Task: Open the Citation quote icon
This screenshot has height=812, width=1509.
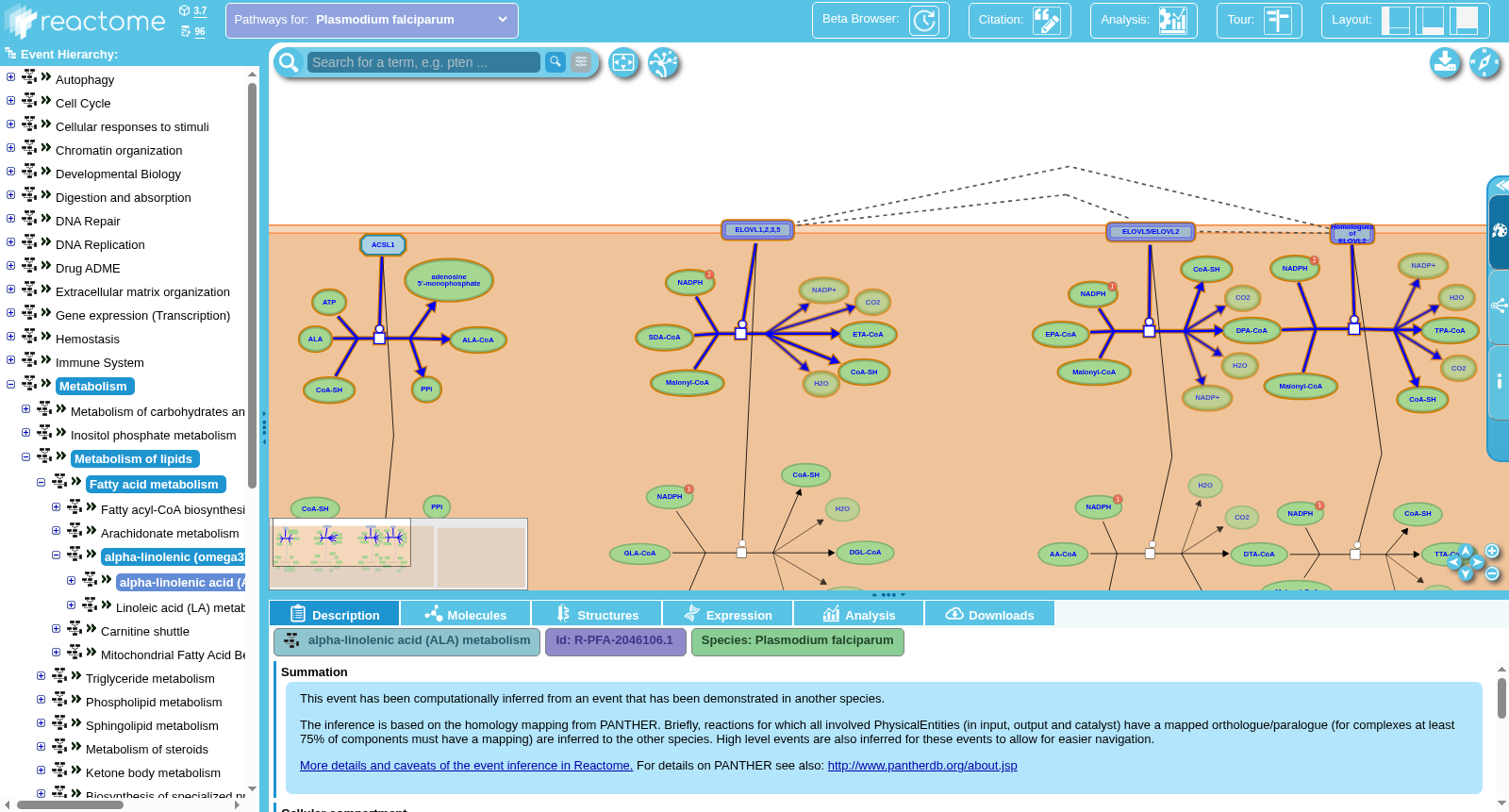Action: [x=1047, y=20]
